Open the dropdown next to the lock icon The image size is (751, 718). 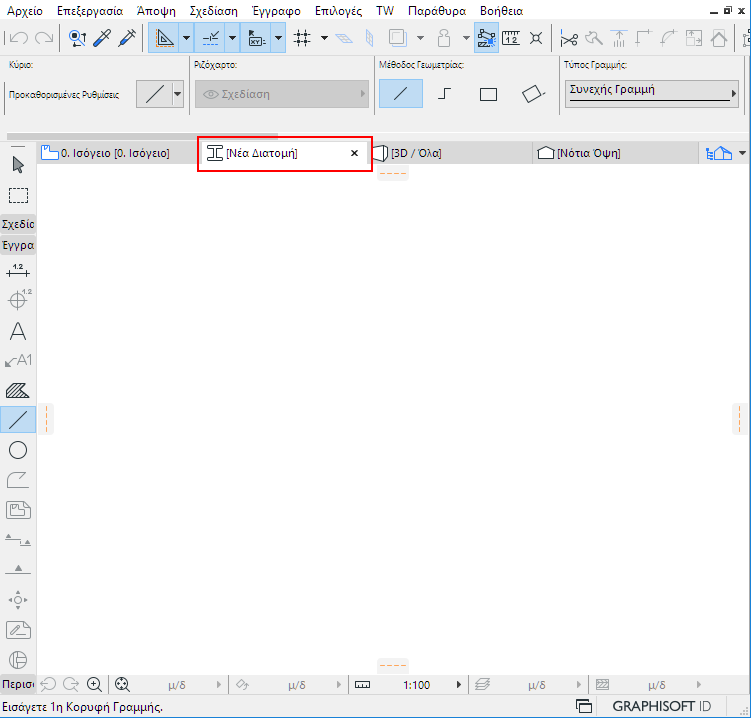[466, 38]
